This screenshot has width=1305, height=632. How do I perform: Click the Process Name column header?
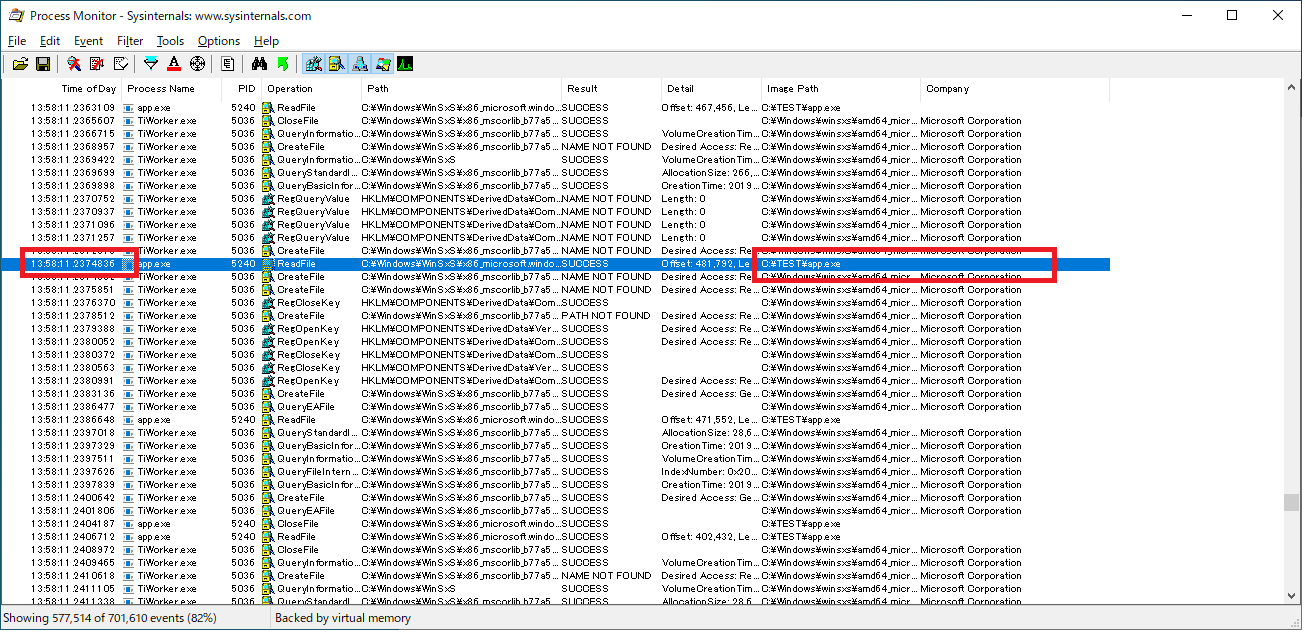172,89
